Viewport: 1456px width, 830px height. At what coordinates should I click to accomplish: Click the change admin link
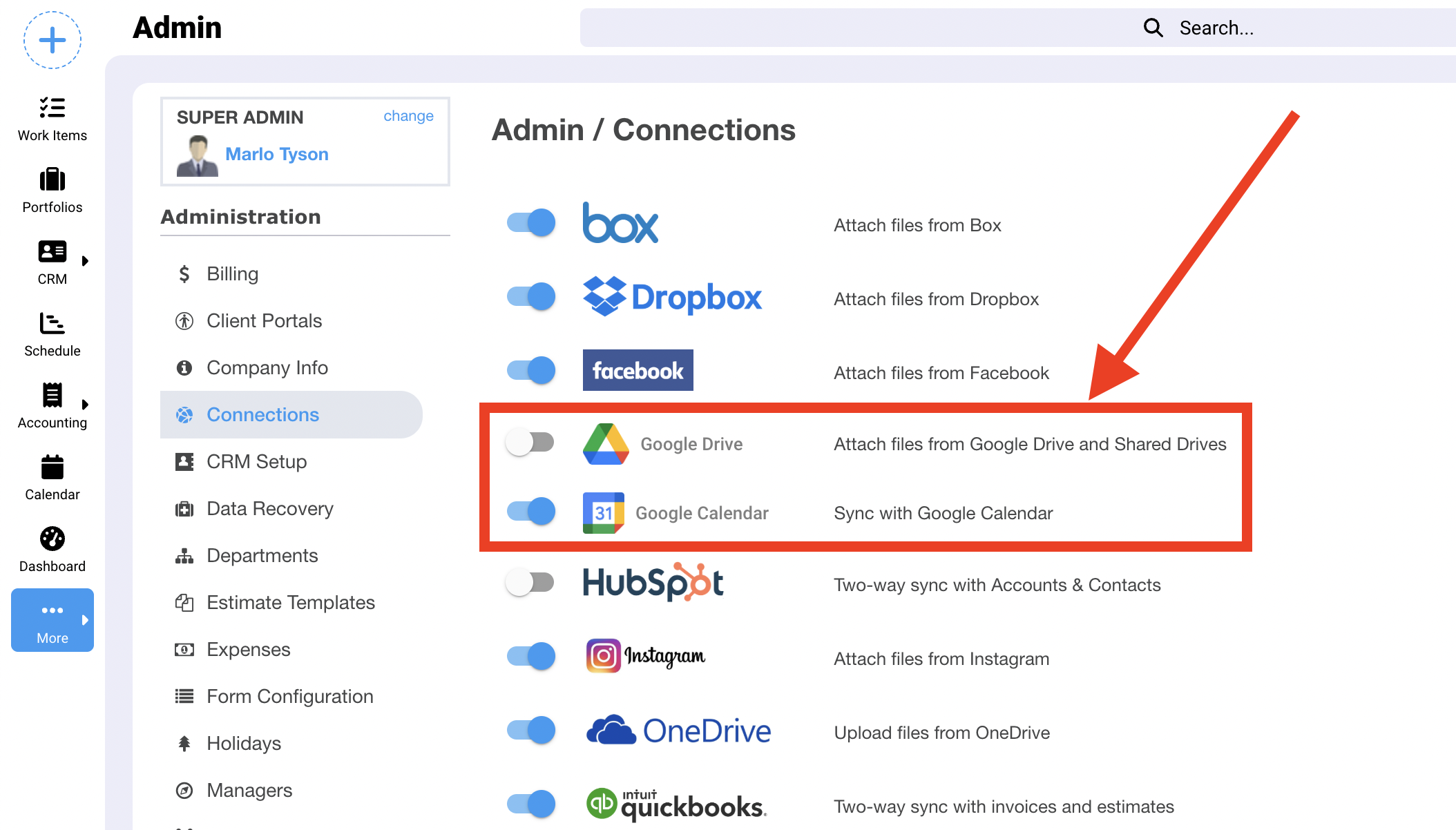tap(408, 116)
